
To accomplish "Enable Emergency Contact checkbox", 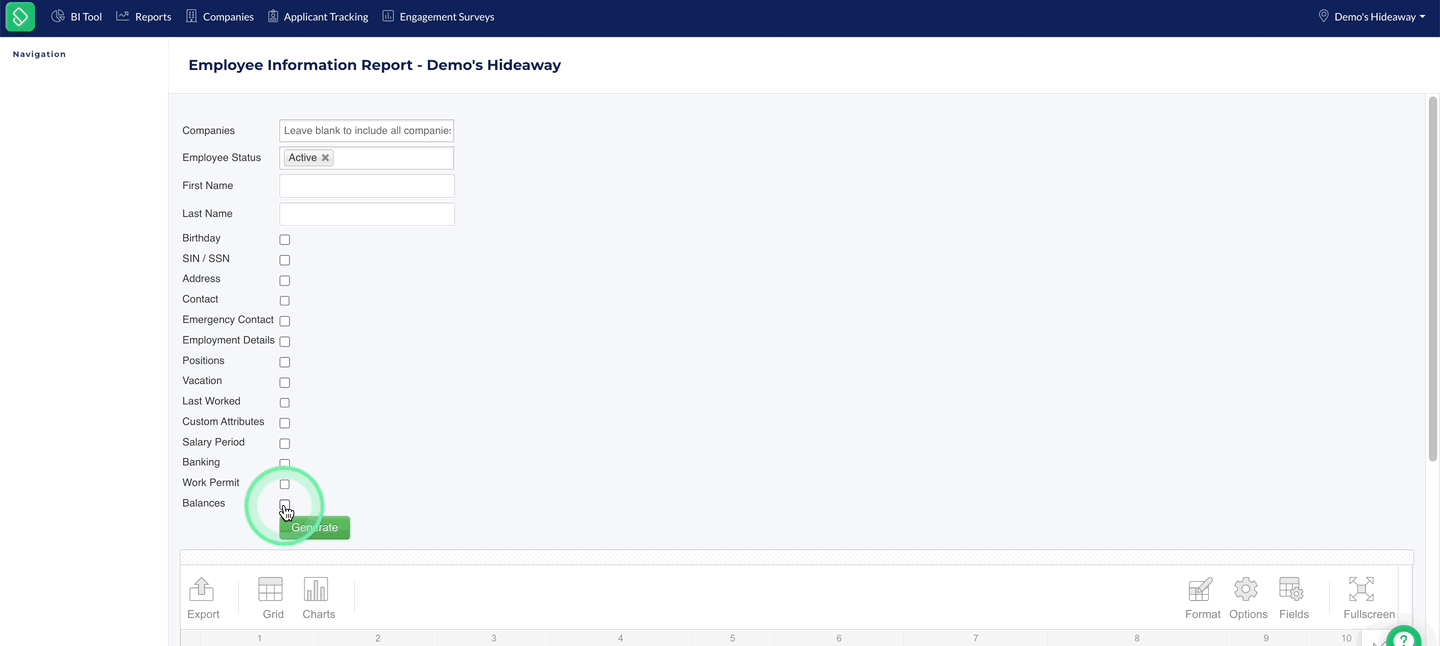I will (x=285, y=321).
